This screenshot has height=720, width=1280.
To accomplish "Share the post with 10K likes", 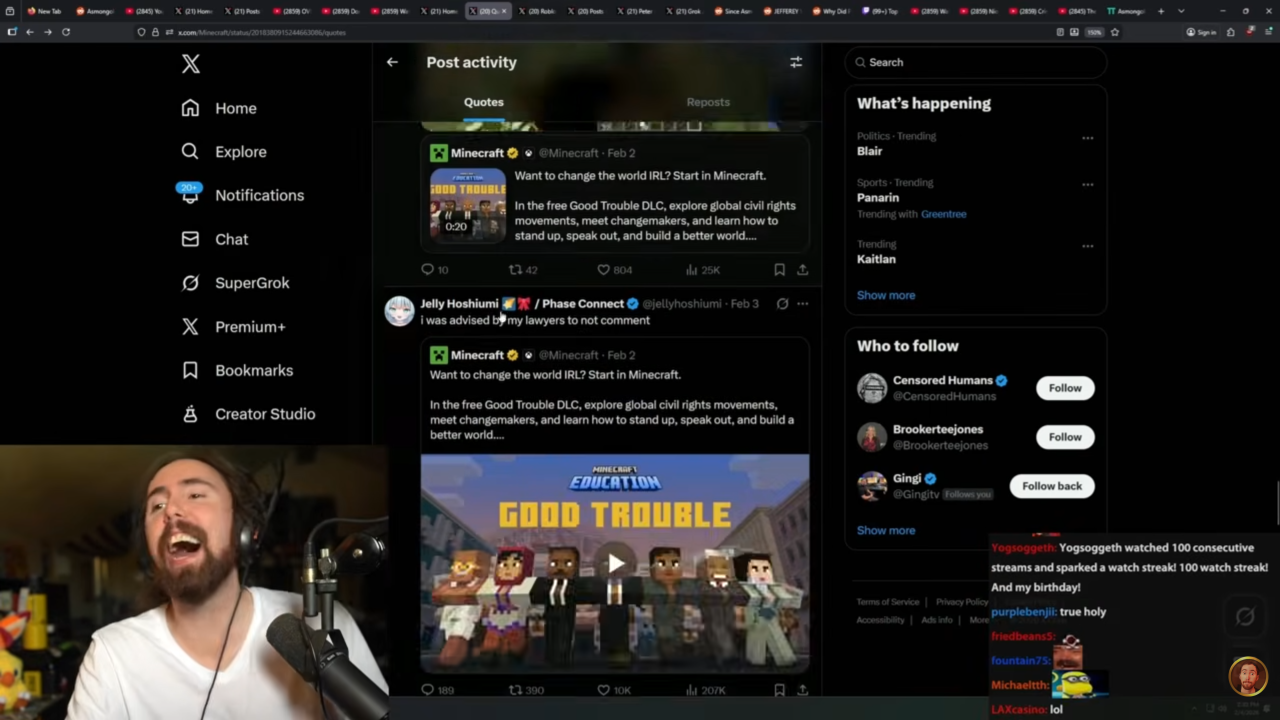I will [x=802, y=690].
